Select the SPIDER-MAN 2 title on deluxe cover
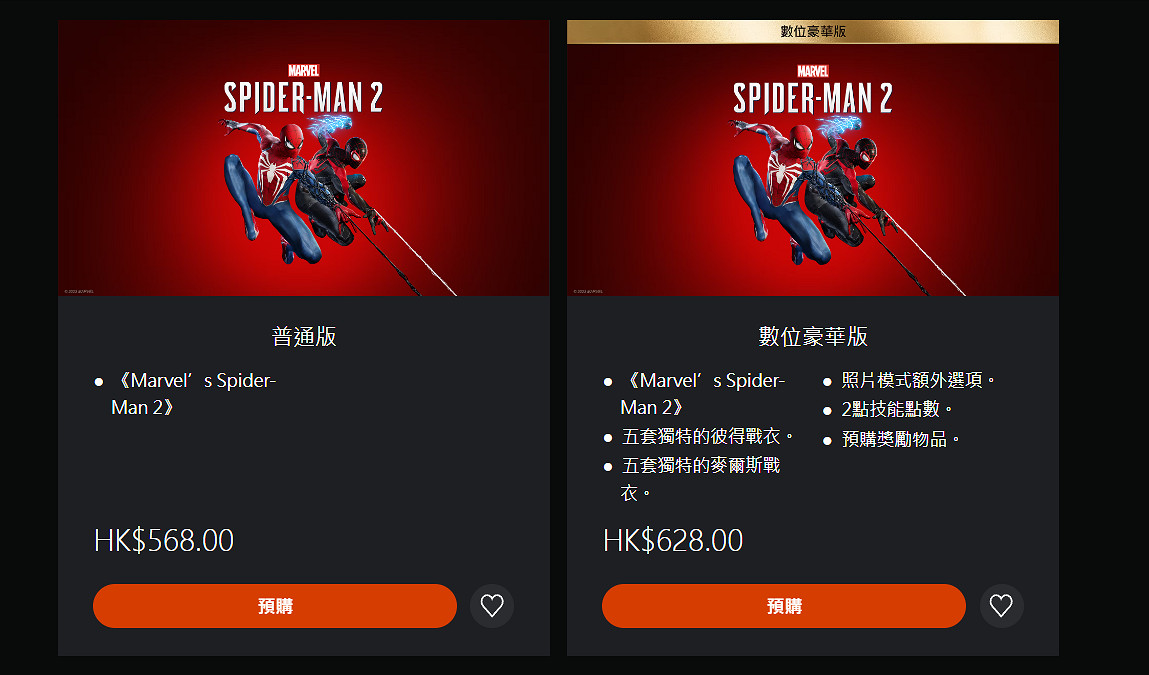 point(813,98)
